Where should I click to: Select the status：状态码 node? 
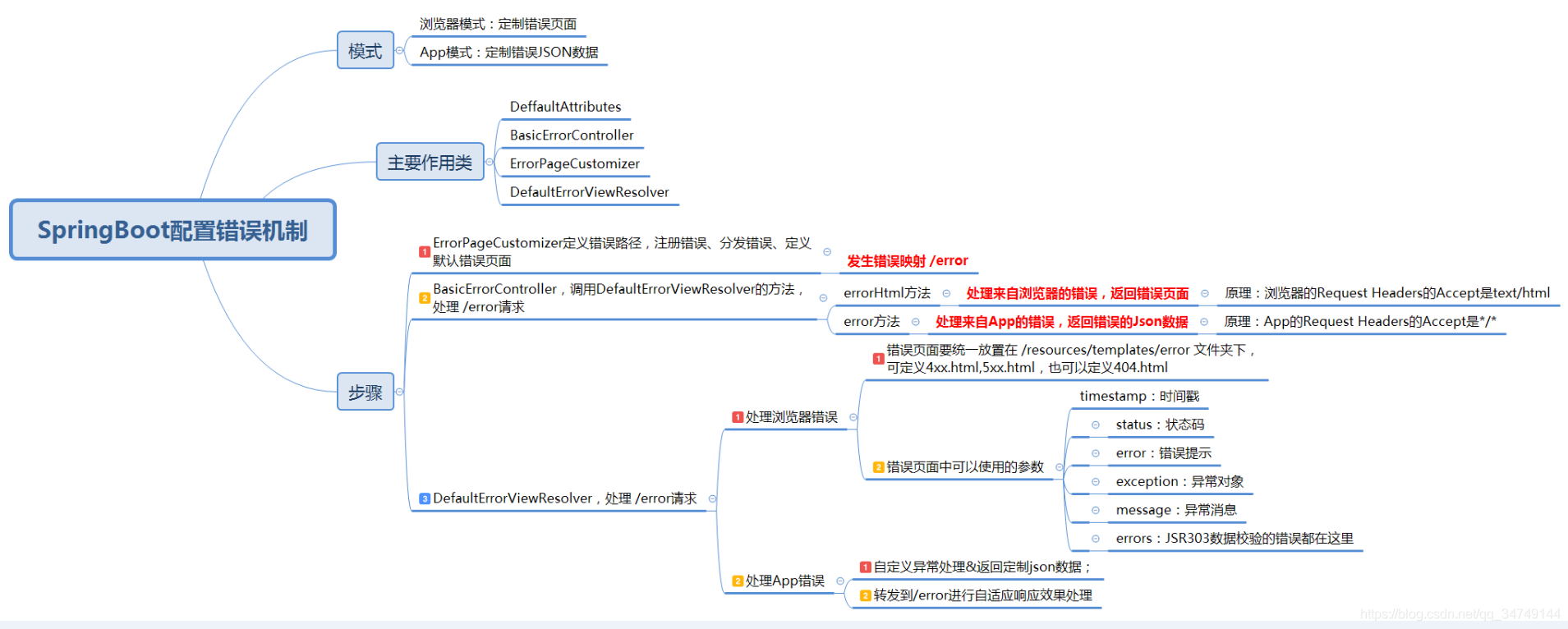[x=1160, y=425]
